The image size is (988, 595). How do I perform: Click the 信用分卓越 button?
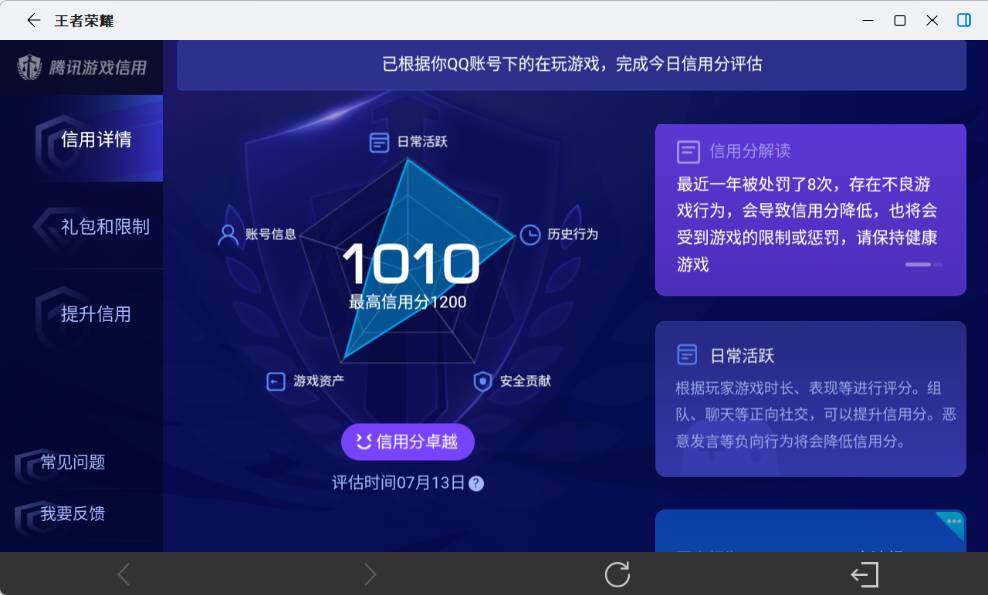pyautogui.click(x=408, y=442)
